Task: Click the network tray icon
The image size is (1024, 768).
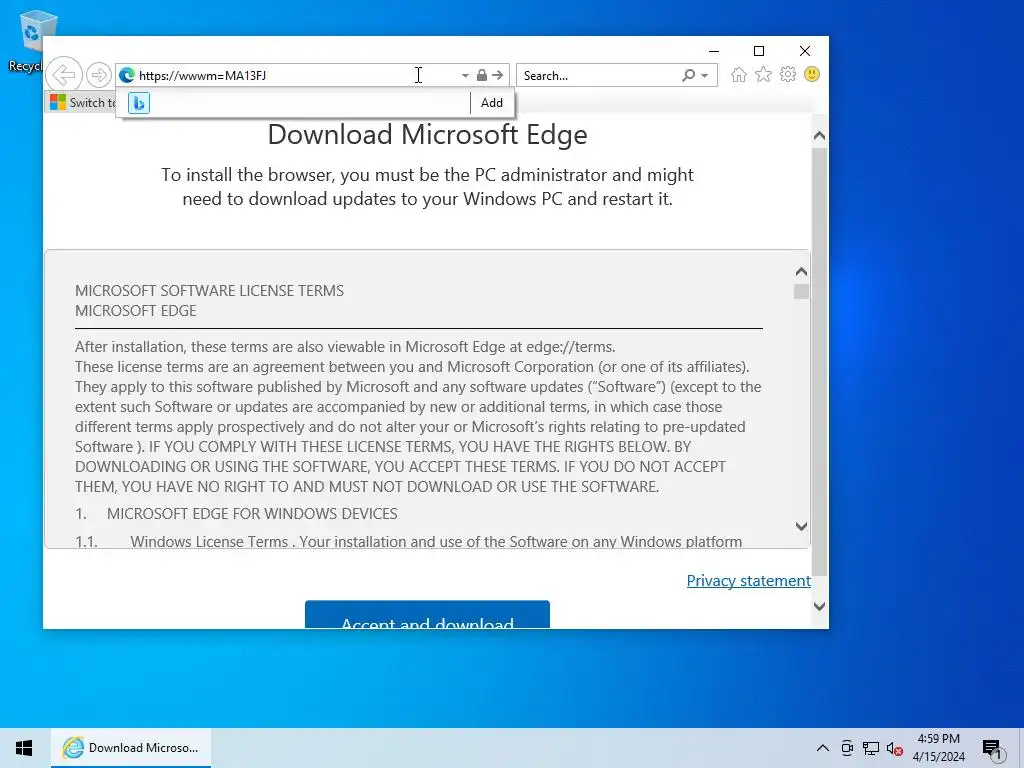Action: (871, 748)
